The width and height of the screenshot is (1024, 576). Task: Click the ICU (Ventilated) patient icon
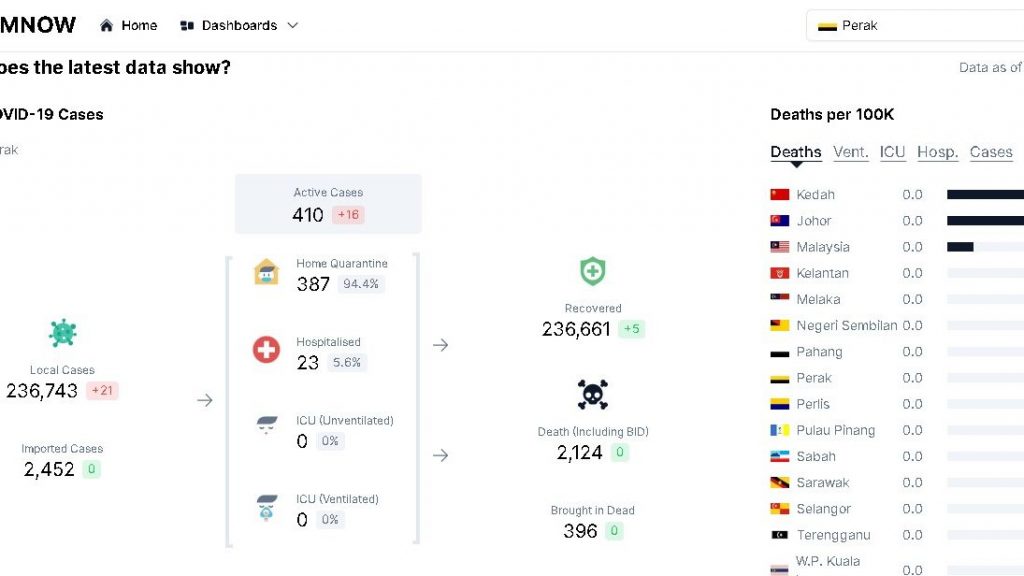pyautogui.click(x=266, y=506)
